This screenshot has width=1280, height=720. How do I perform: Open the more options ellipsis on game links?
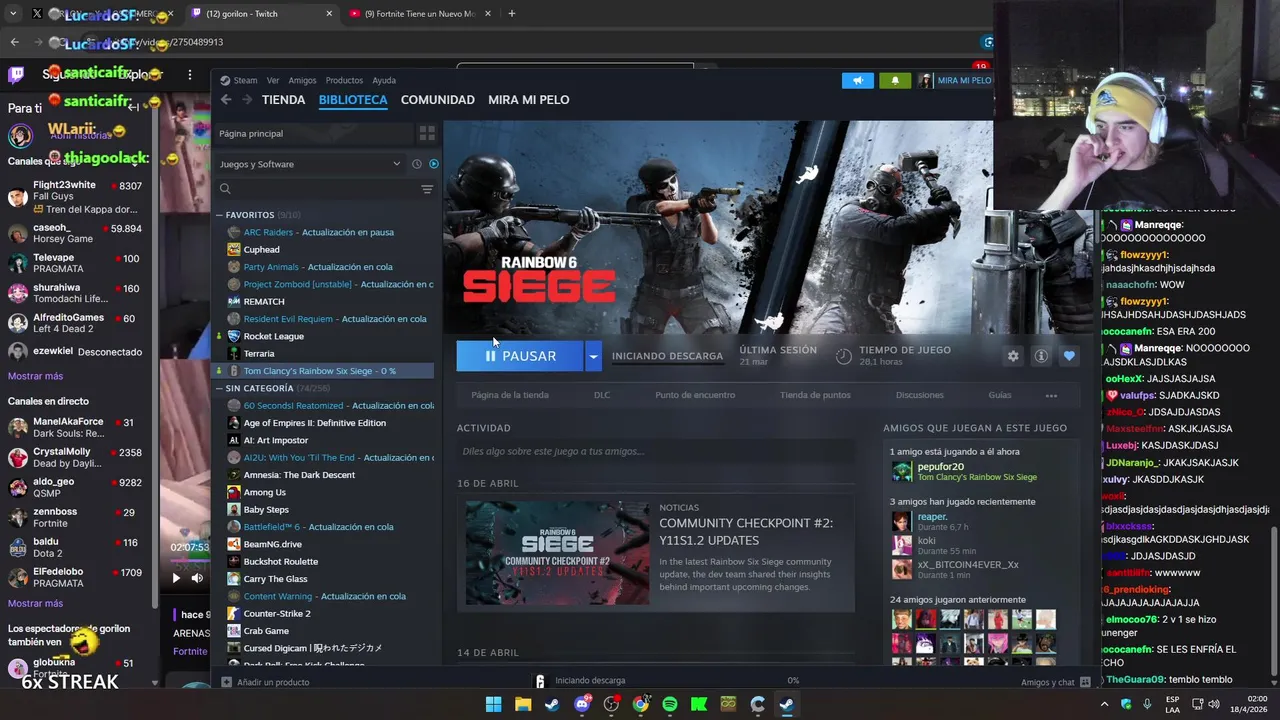[1051, 395]
